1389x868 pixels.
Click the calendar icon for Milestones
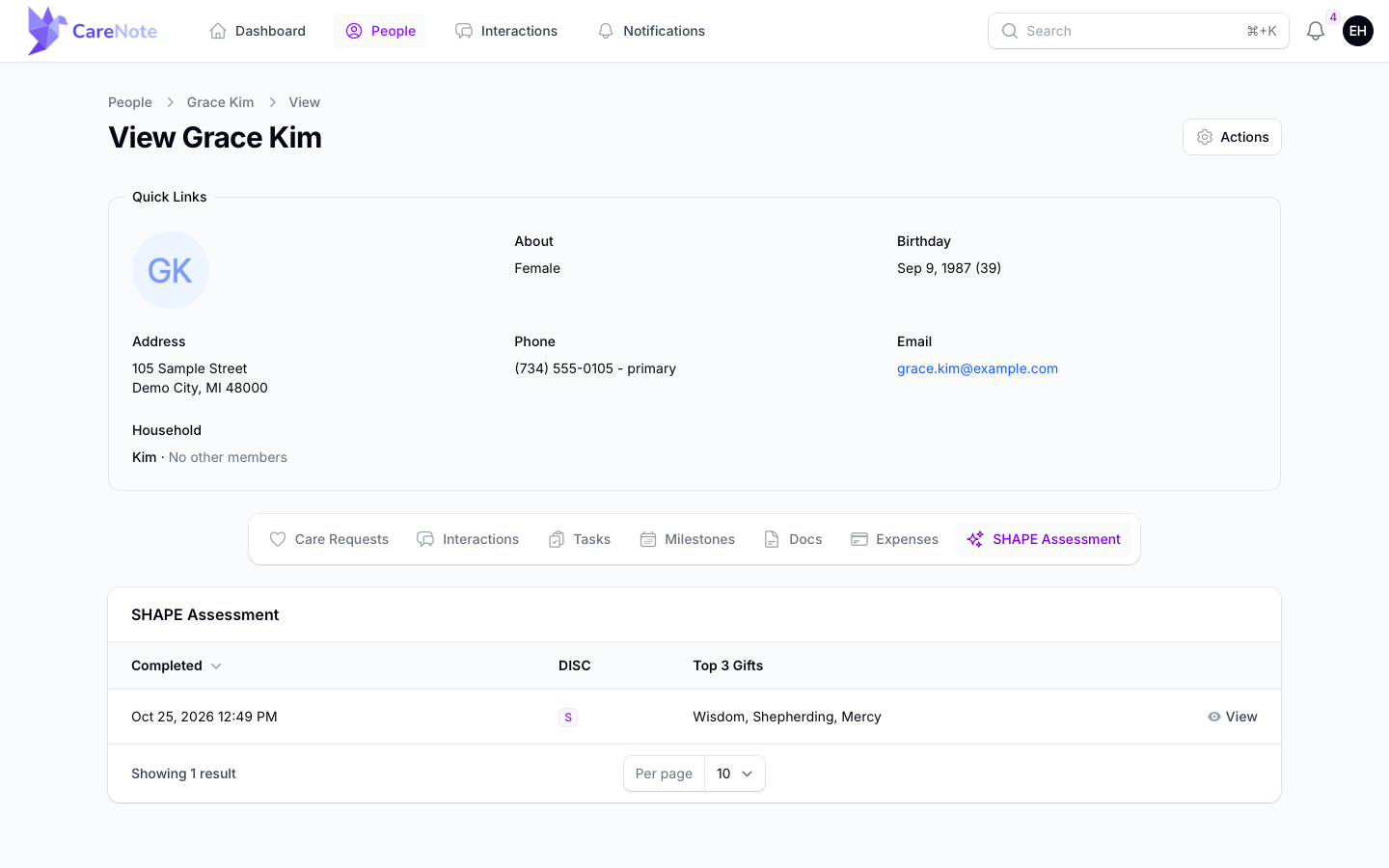click(x=648, y=539)
